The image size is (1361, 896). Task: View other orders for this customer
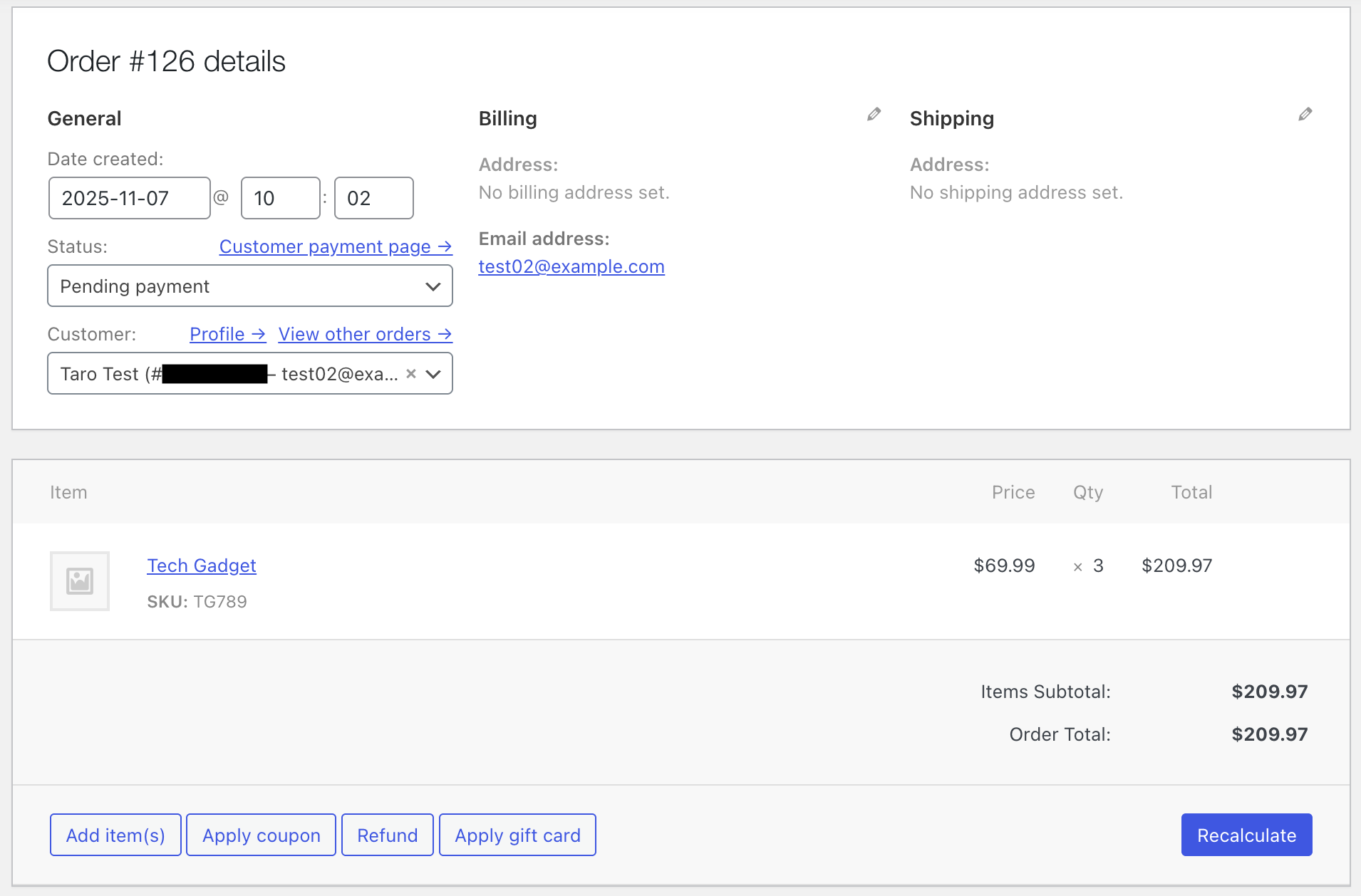[365, 334]
